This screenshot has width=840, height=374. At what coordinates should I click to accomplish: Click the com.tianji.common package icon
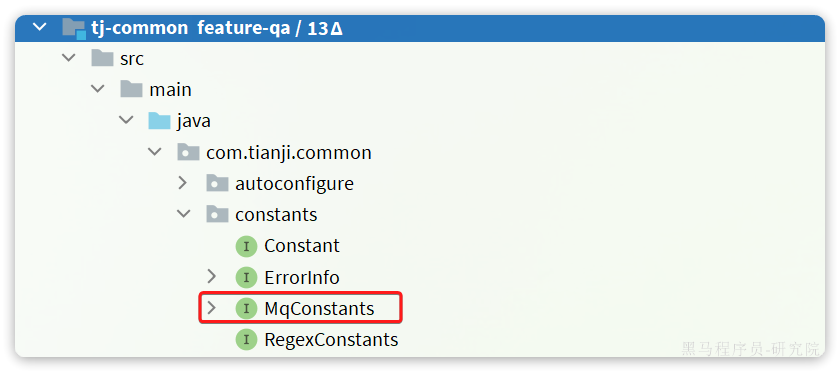[x=189, y=152]
